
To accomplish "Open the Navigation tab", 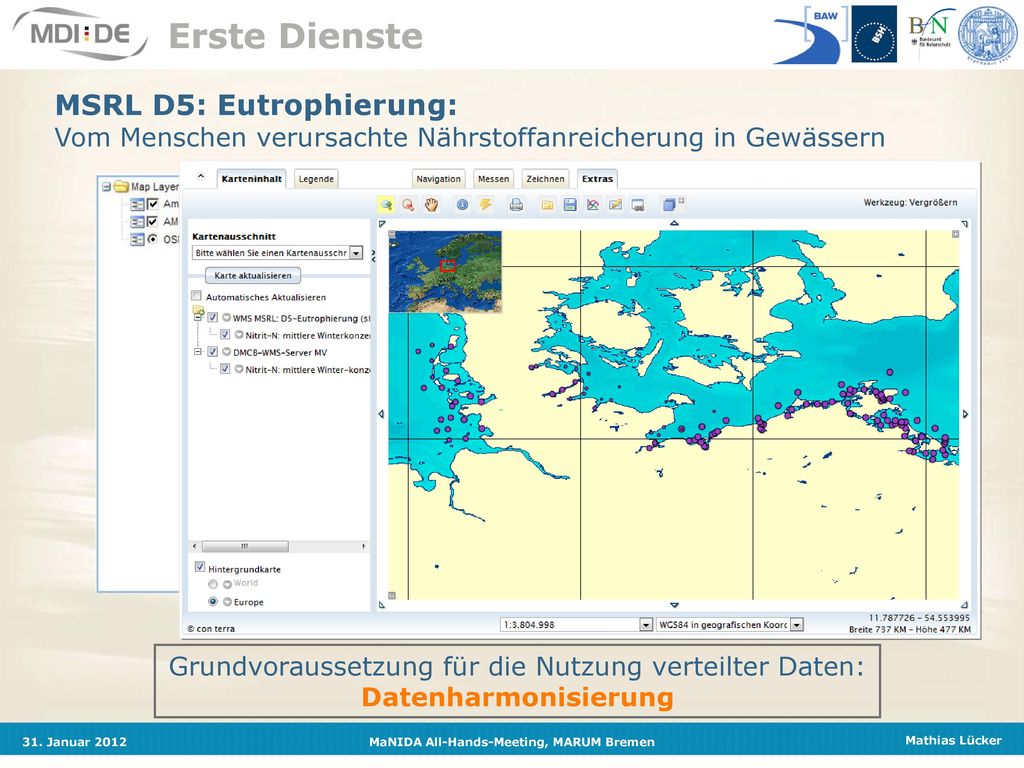I will pos(438,179).
